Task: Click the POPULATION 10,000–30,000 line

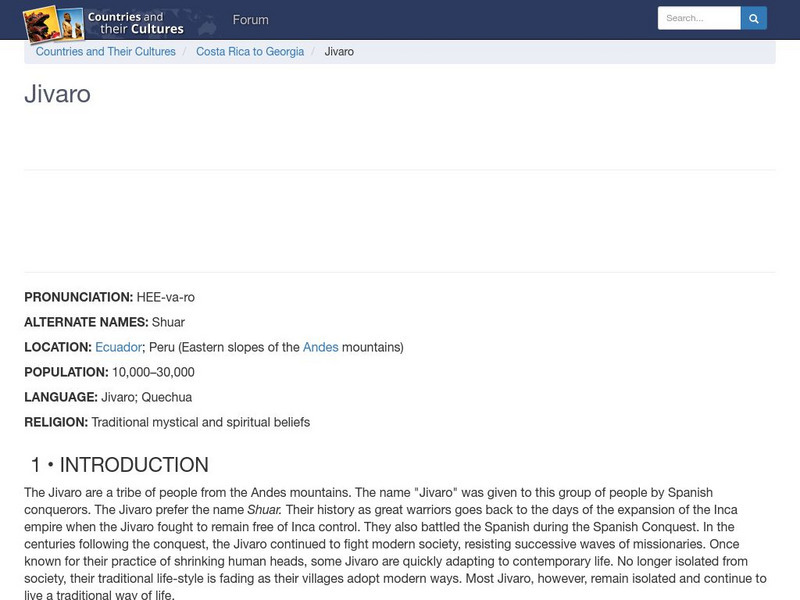Action: tap(109, 372)
